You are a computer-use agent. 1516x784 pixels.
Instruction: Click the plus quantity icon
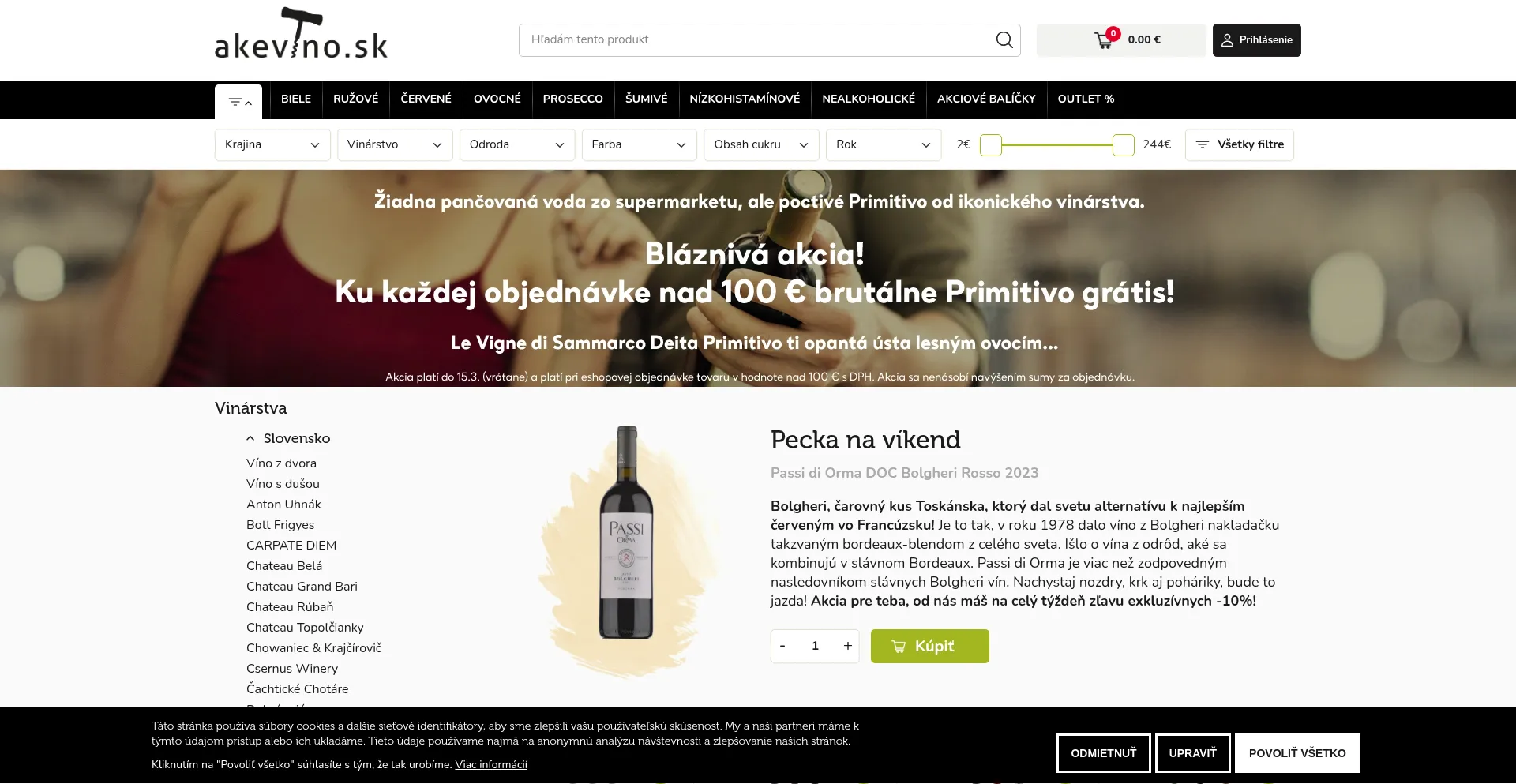pos(847,646)
